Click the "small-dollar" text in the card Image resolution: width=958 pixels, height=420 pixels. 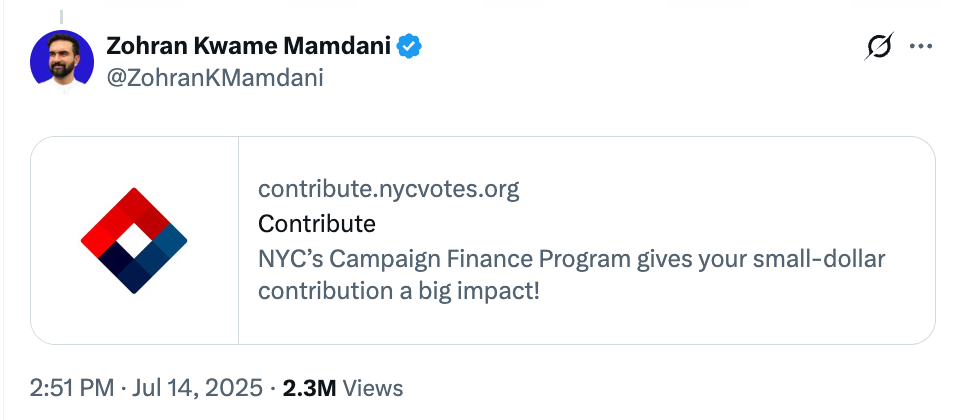[819, 259]
